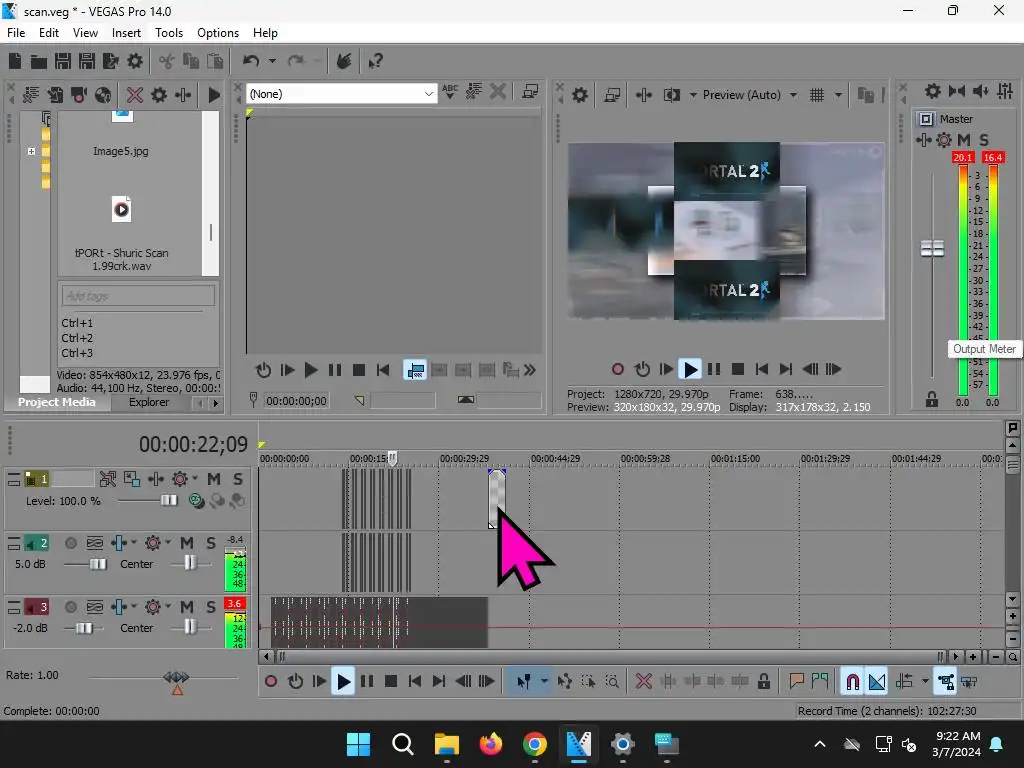Lock the Master fader channels

pyautogui.click(x=932, y=400)
